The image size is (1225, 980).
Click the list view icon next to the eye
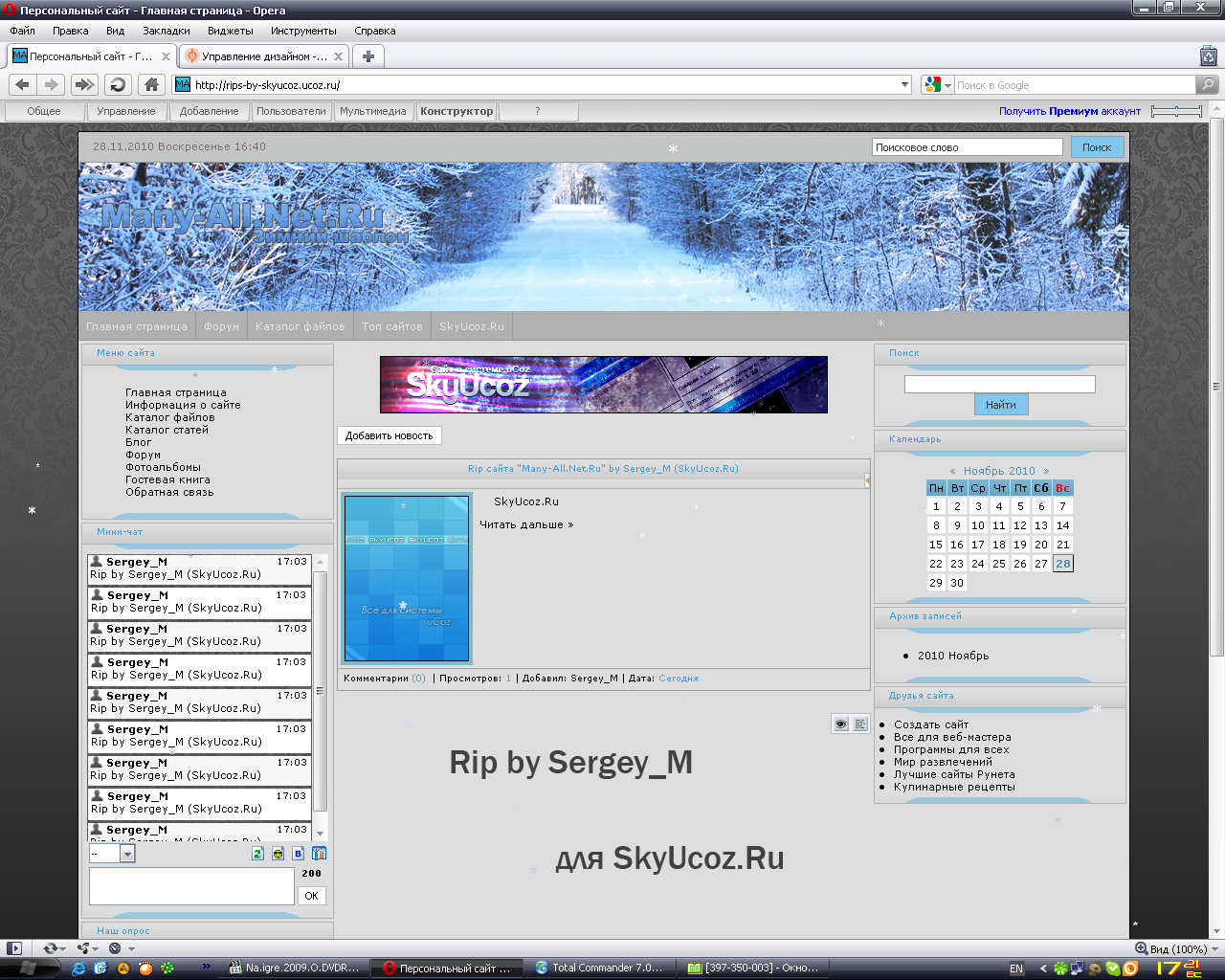(x=859, y=724)
